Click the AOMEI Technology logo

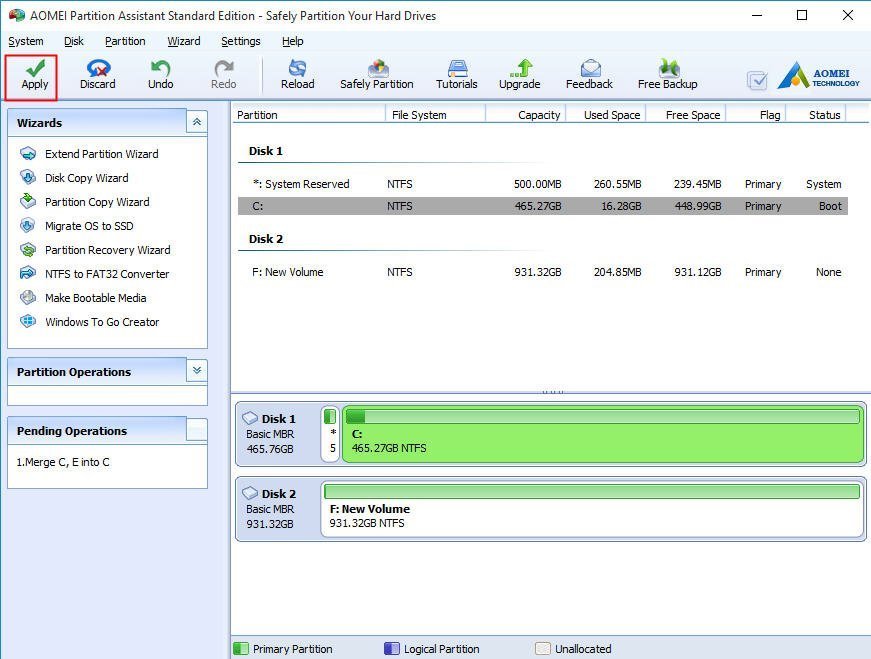(x=818, y=76)
